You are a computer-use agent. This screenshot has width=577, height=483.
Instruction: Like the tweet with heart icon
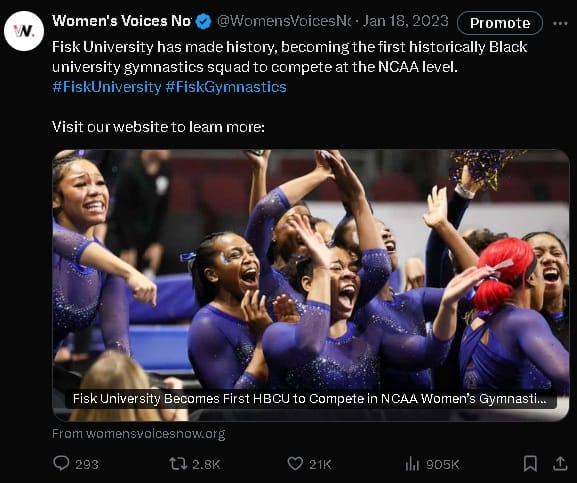295,464
